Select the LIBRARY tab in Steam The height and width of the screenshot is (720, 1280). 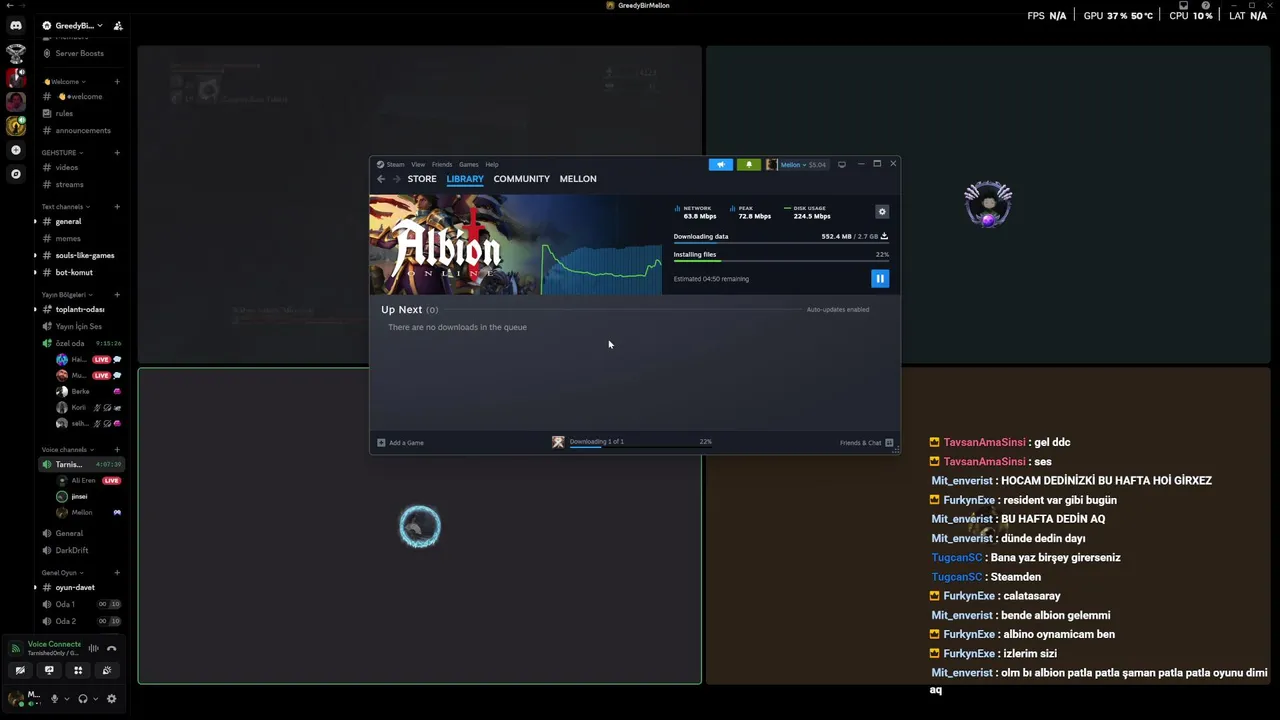(x=465, y=179)
